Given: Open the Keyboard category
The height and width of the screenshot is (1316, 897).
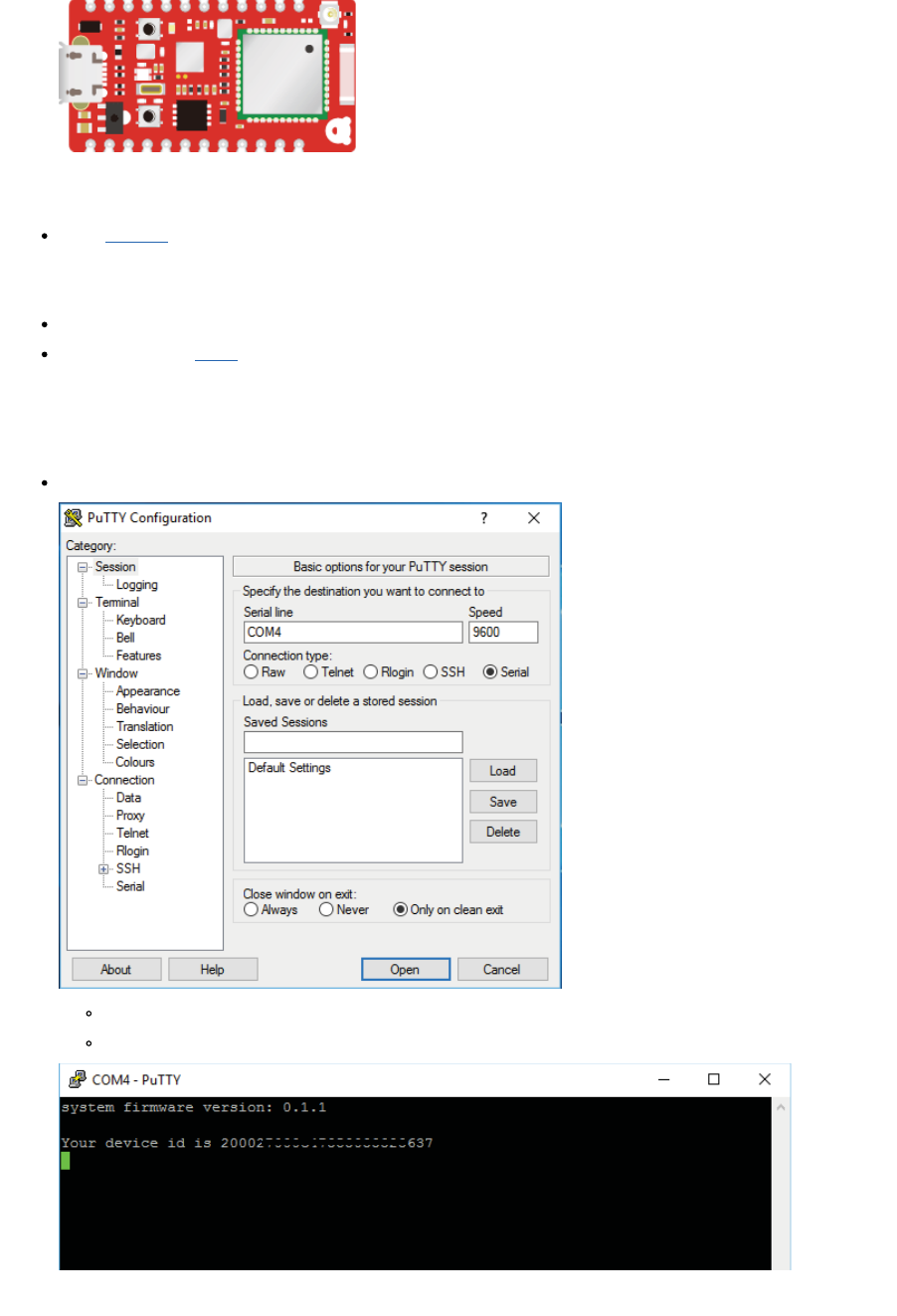Looking at the screenshot, I should point(140,620).
